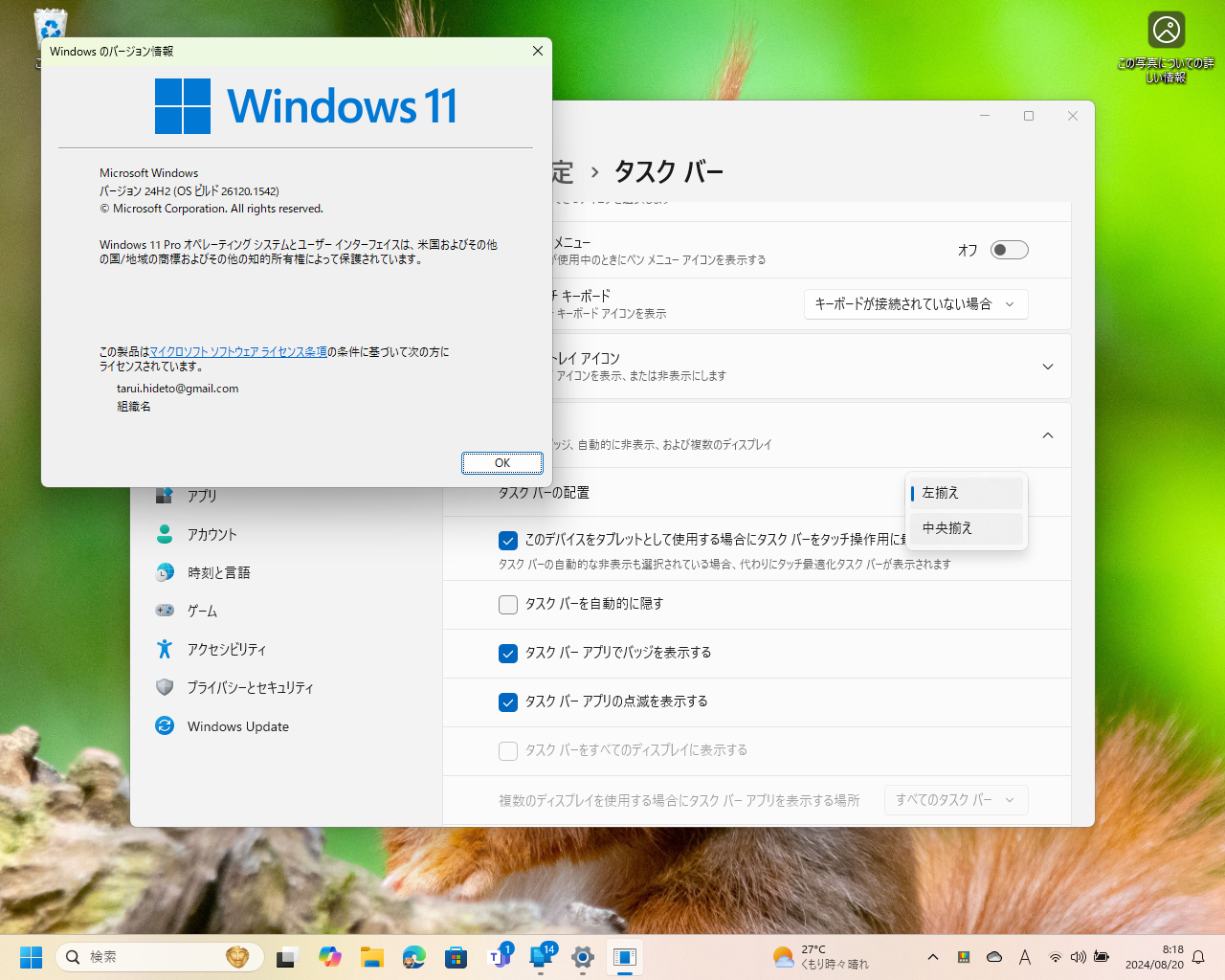1225x980 pixels.
Task: Open the notification bell in the taskbar
Action: point(1198,957)
